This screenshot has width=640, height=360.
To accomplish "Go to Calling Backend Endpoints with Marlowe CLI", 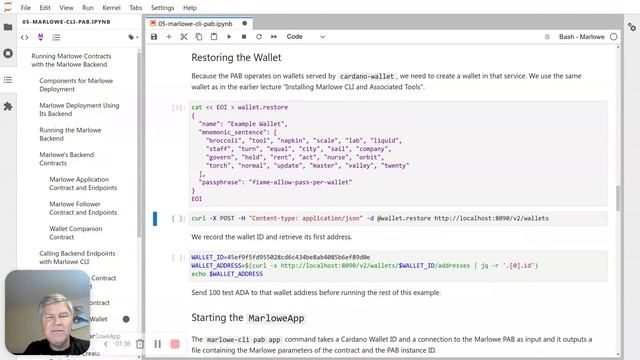I will [x=77, y=258].
